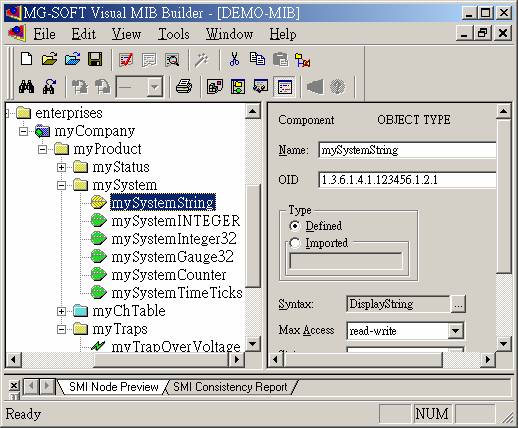
Task: Click the Find binoculars icon
Action: (27, 87)
